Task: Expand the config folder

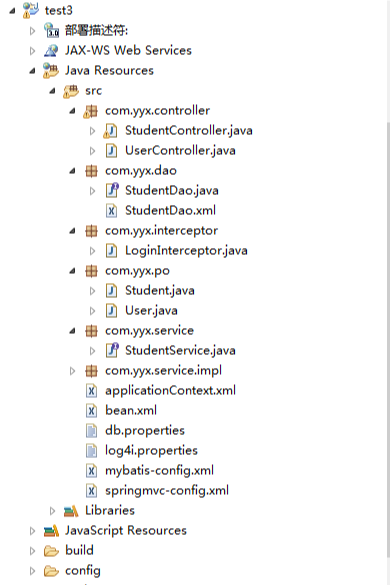Action: [32, 571]
